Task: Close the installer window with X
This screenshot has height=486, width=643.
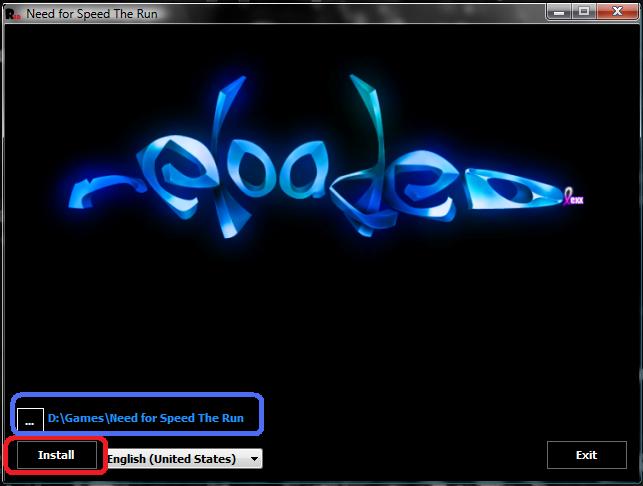Action: coord(616,11)
